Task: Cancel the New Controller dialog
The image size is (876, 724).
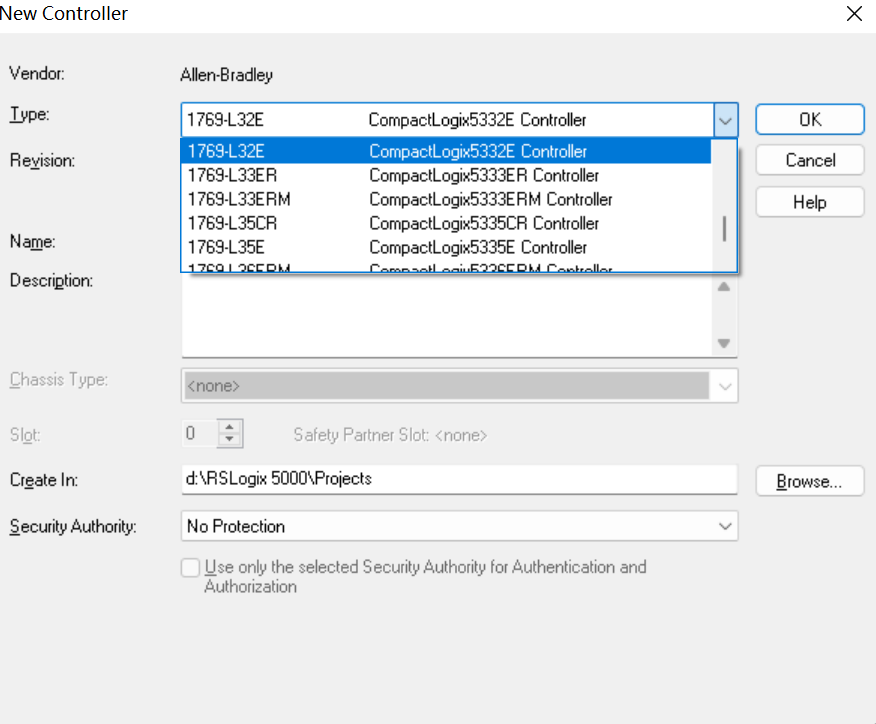Action: tap(810, 160)
